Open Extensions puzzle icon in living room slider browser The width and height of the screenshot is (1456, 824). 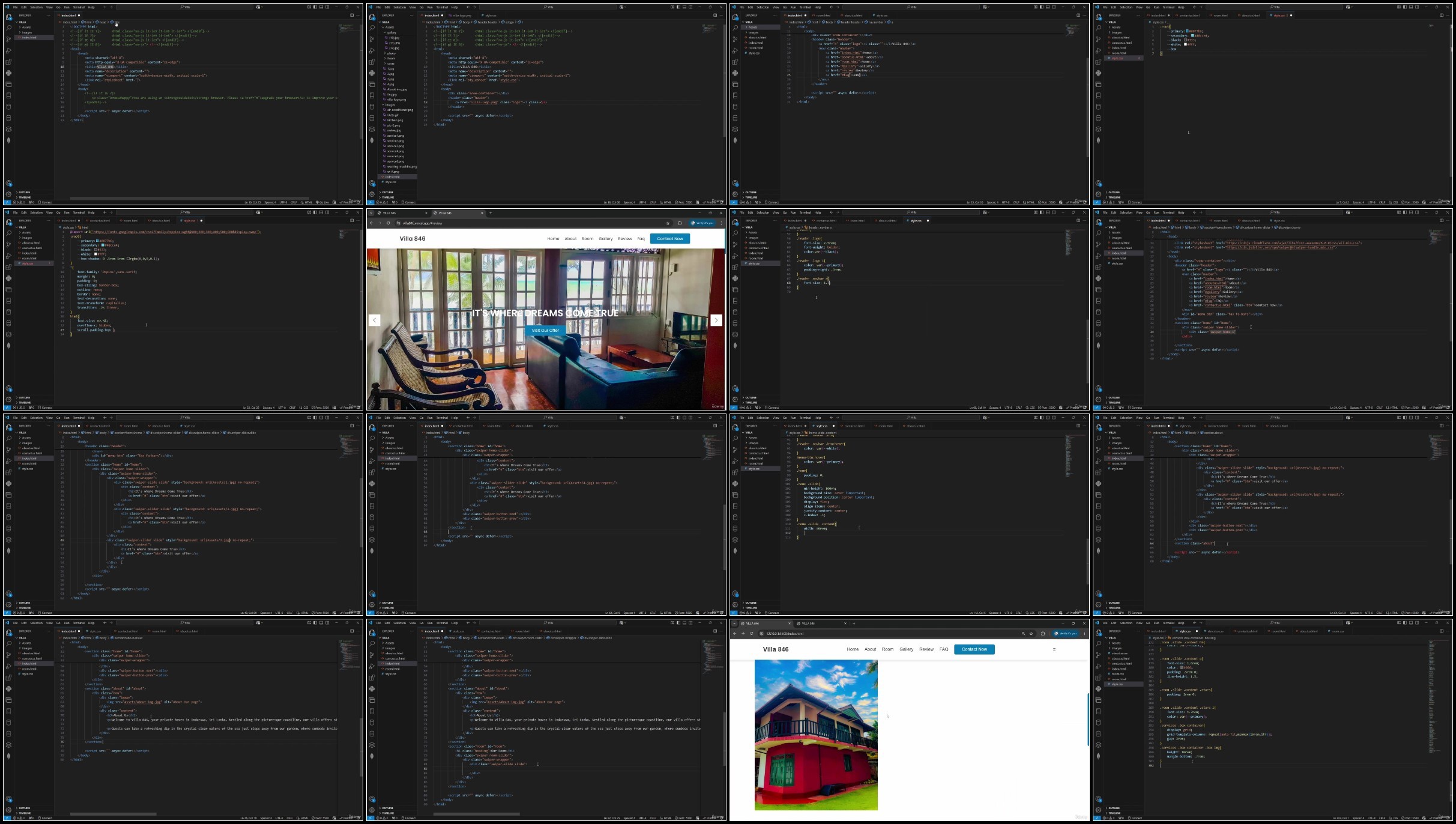point(680,223)
